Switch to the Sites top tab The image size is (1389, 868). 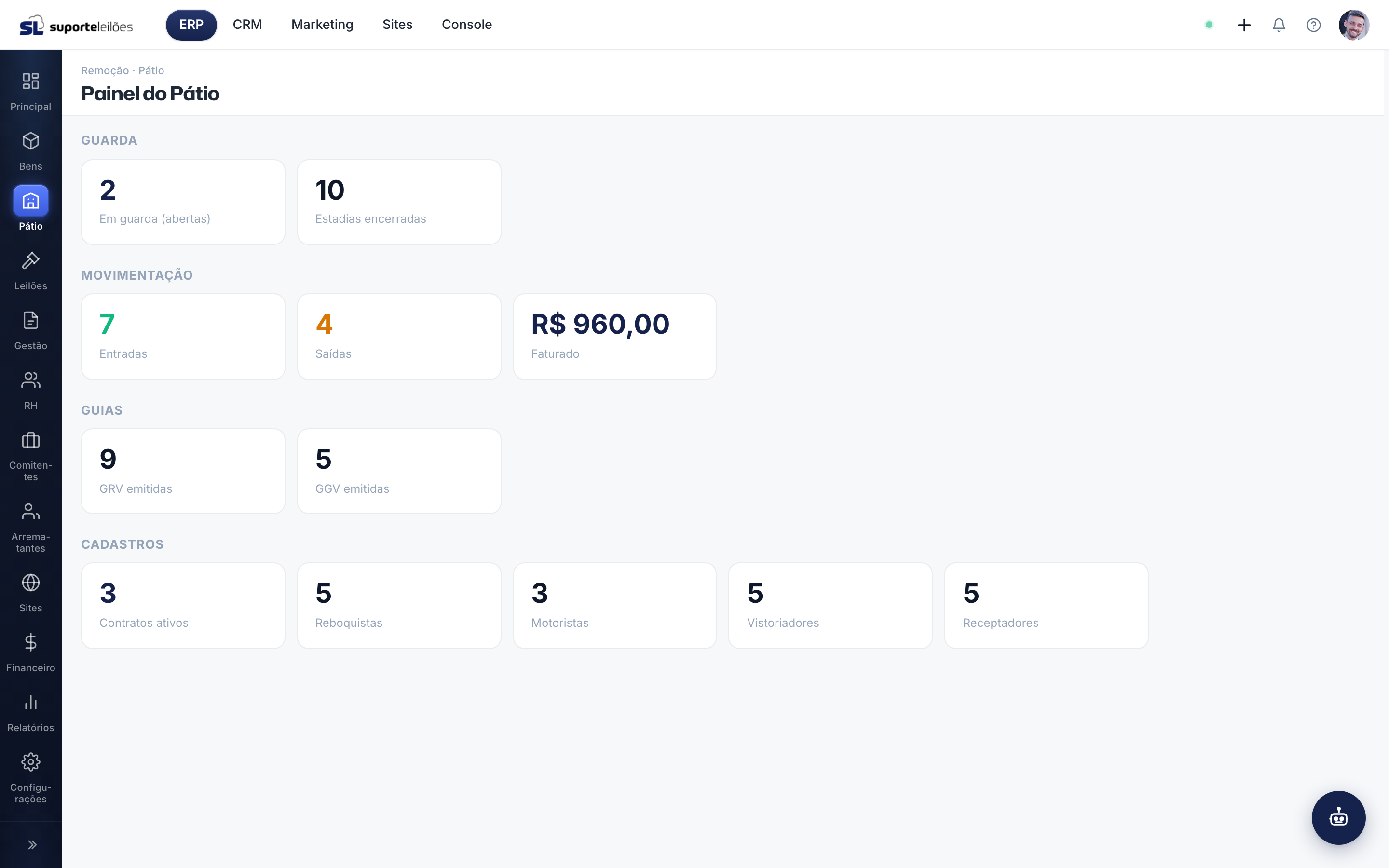(397, 25)
